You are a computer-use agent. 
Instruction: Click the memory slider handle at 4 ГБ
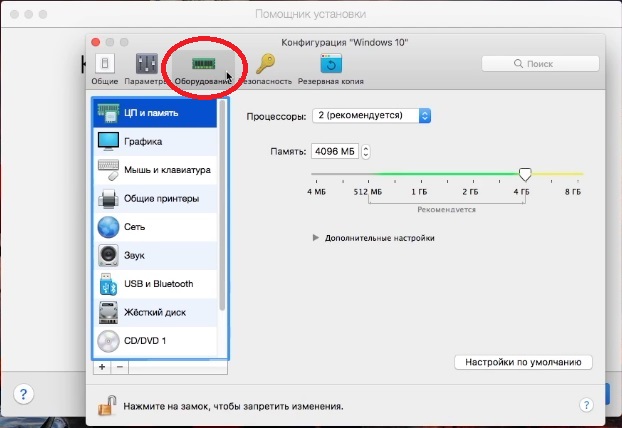click(525, 174)
